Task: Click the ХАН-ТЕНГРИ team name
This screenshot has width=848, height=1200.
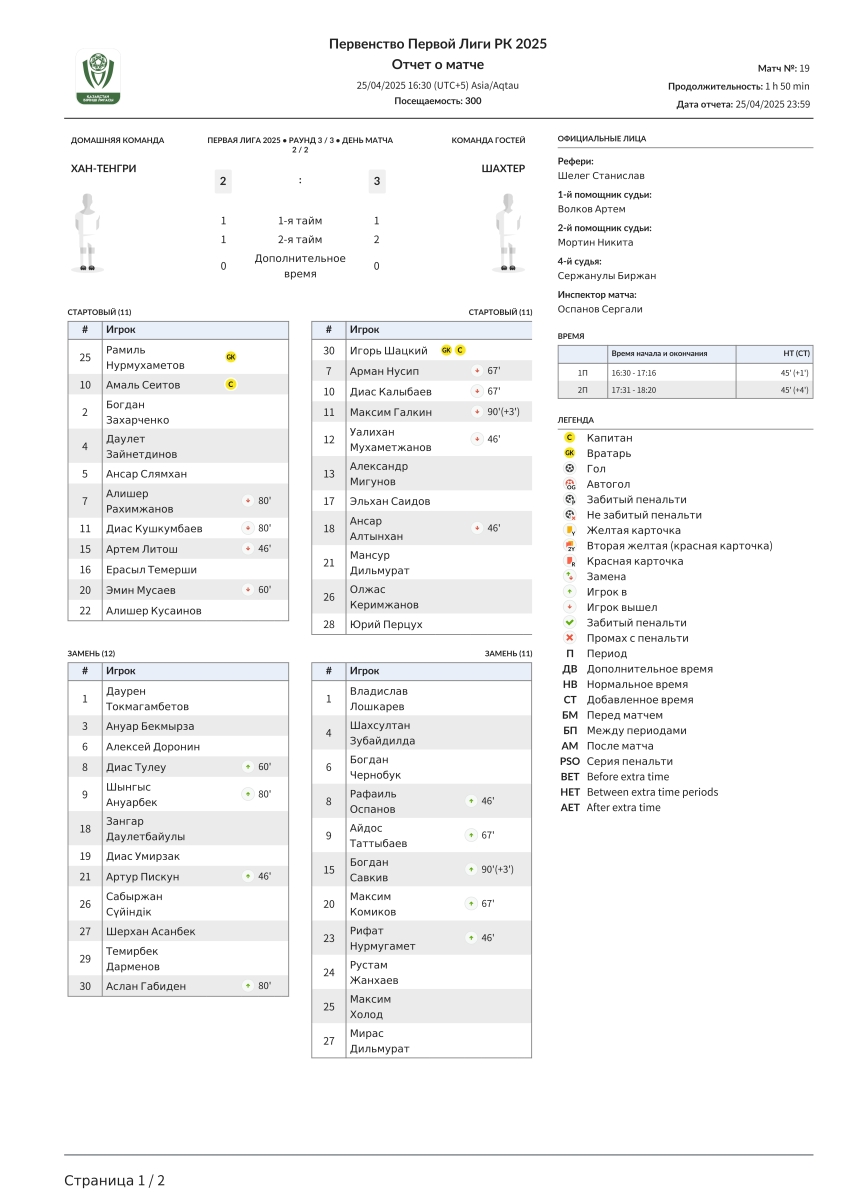Action: pyautogui.click(x=104, y=169)
